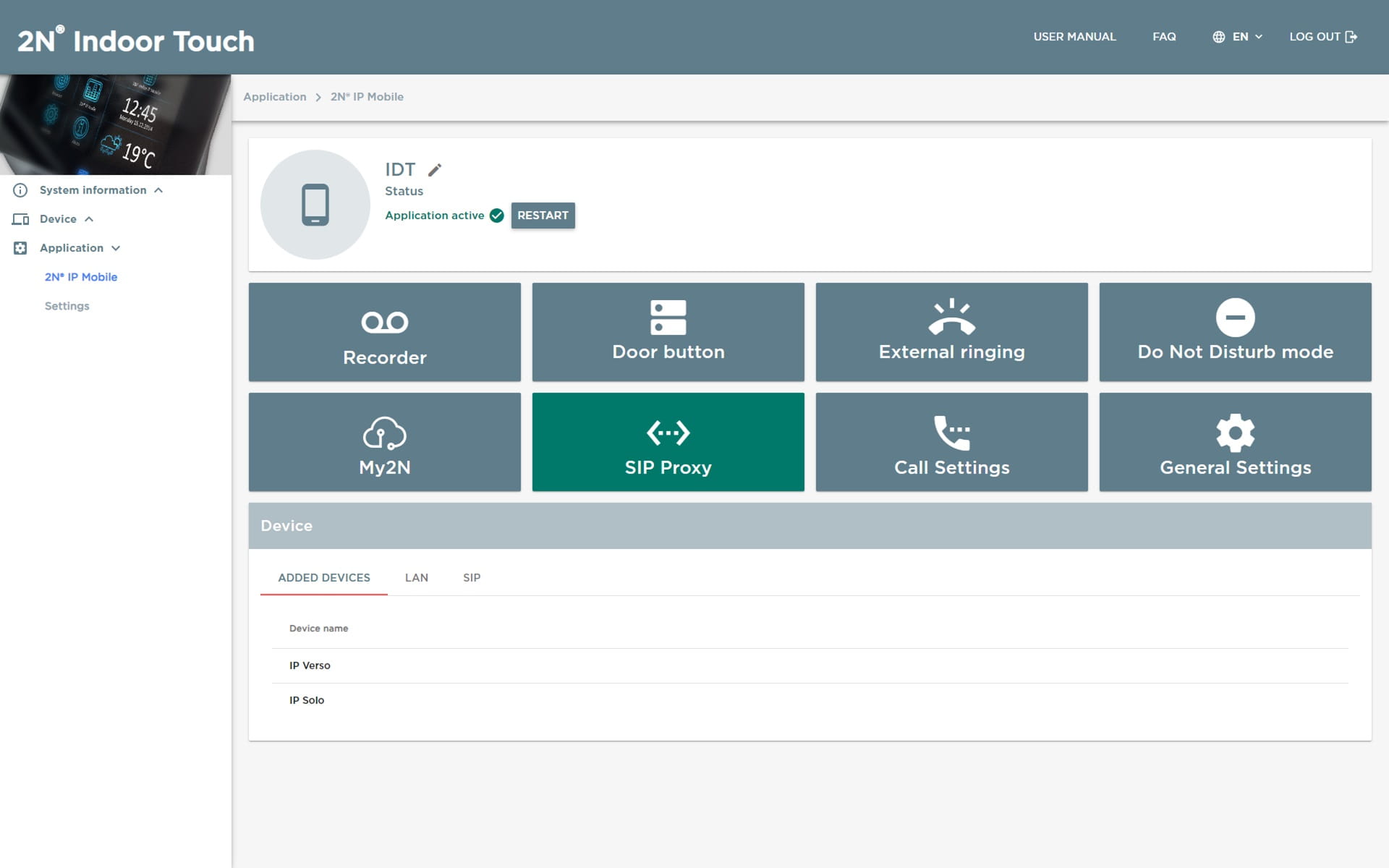This screenshot has width=1389, height=868.
Task: Collapse the Application sidebar section chevron
Action: pos(116,248)
